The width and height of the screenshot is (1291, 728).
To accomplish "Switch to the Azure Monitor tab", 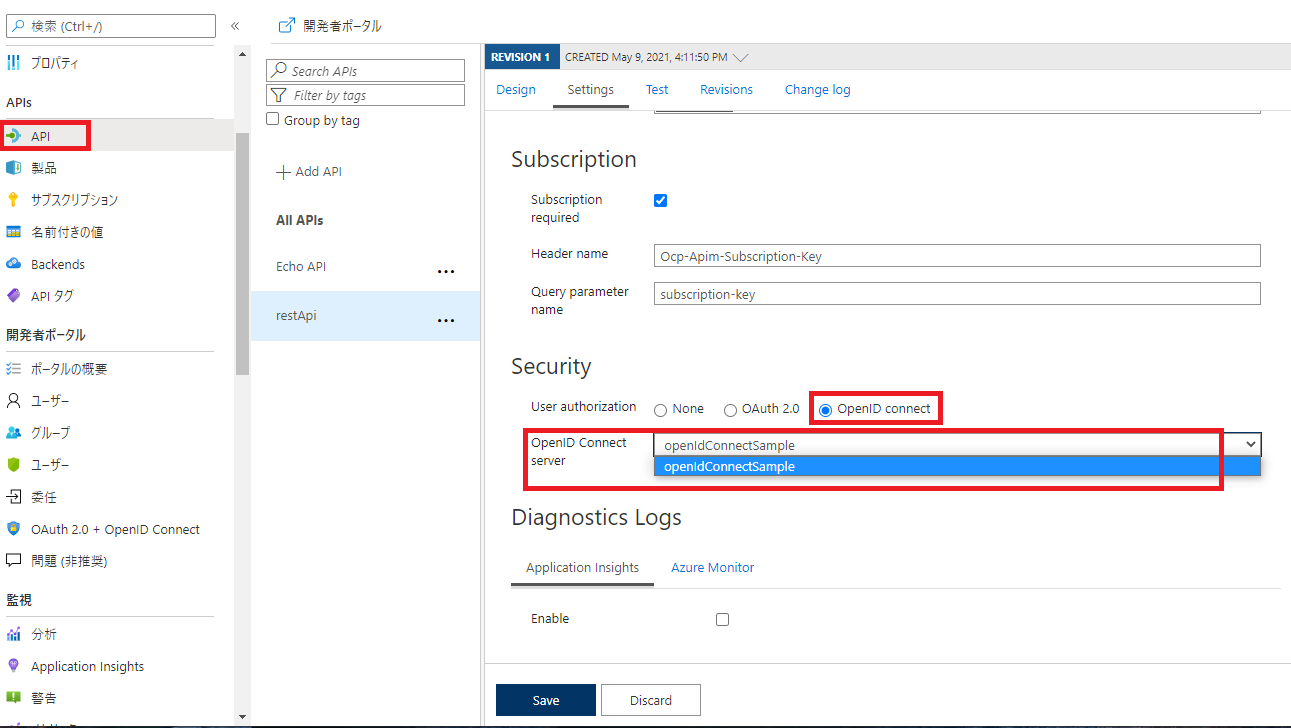I will tap(712, 568).
